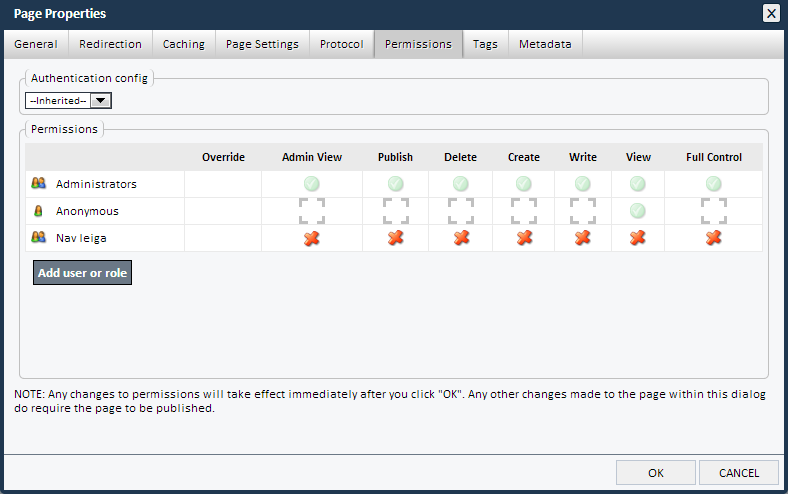Close the Page Properties dialog
The height and width of the screenshot is (494, 788).
[x=771, y=13]
